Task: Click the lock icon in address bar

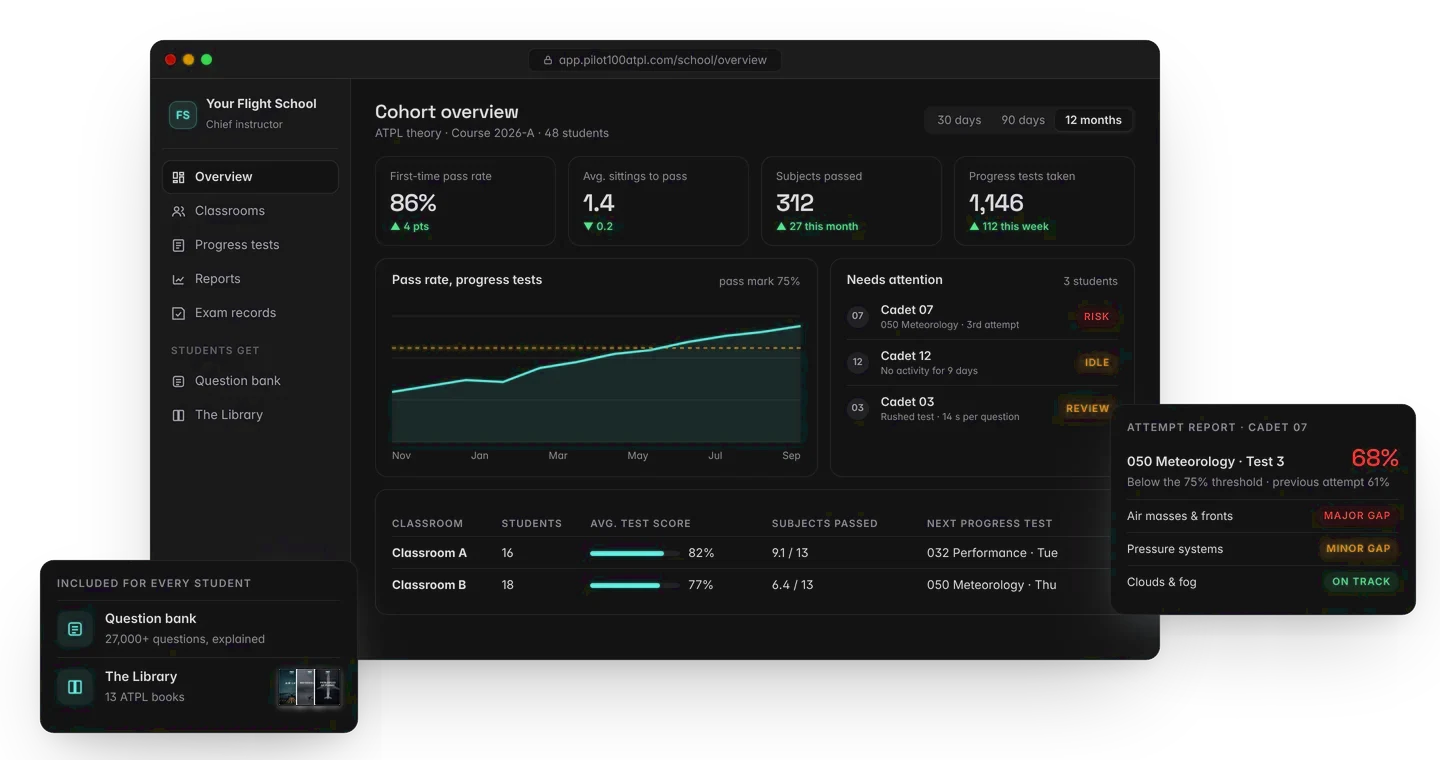Action: [547, 60]
